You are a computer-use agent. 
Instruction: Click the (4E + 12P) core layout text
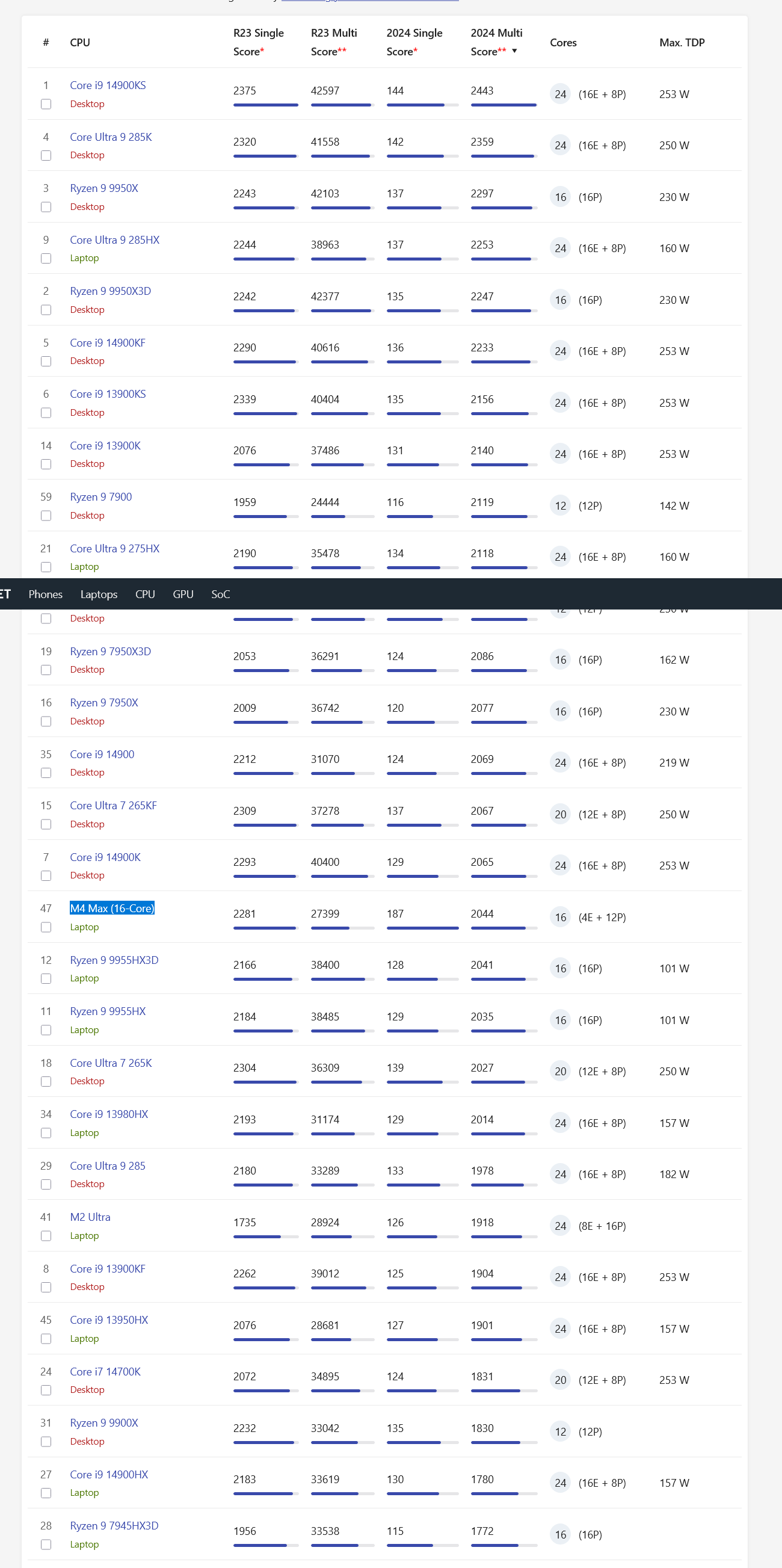coord(602,918)
